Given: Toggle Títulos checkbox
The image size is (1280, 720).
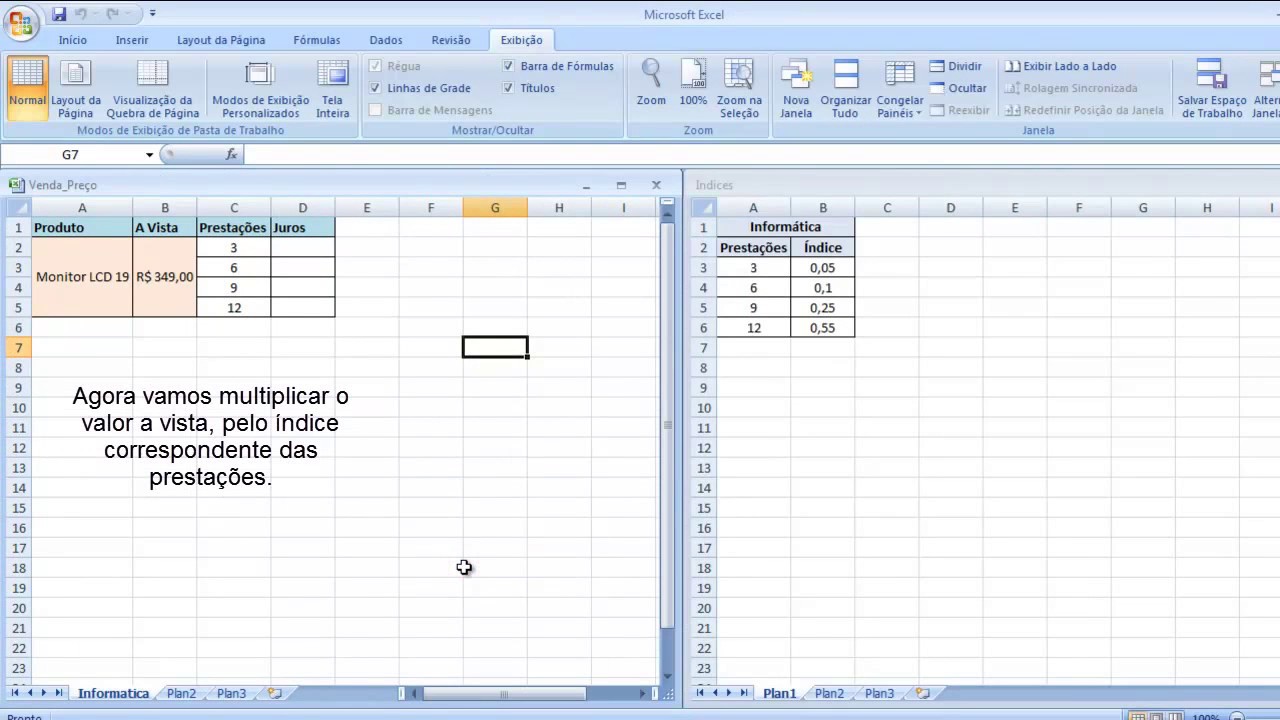Looking at the screenshot, I should pos(508,88).
